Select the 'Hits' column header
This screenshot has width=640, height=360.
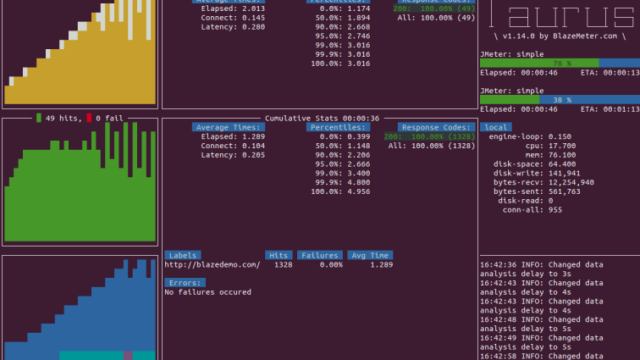pyautogui.click(x=278, y=256)
